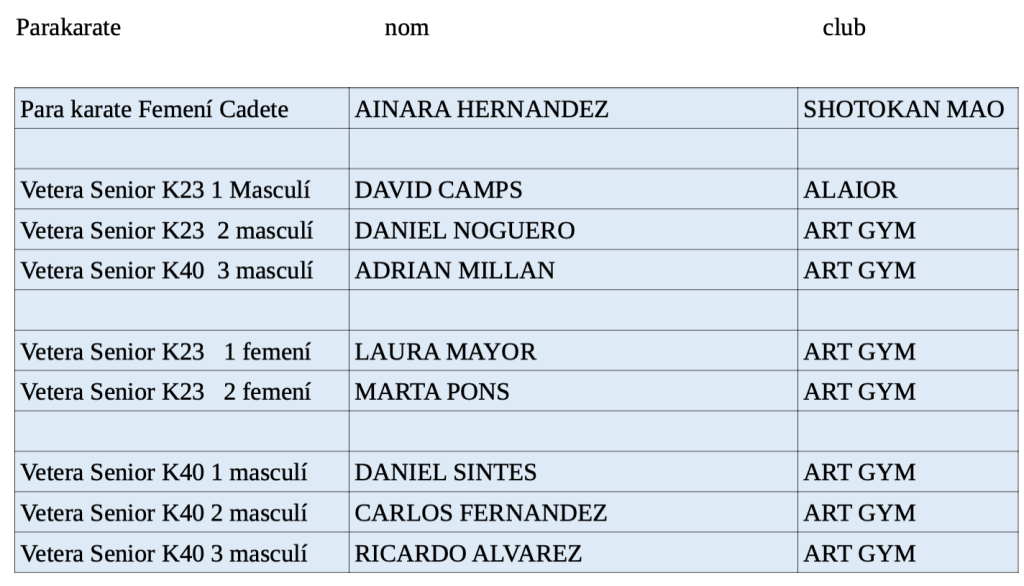Click the AINARA HERNANDEZ name cell
The width and height of the screenshot is (1024, 586).
pos(481,109)
